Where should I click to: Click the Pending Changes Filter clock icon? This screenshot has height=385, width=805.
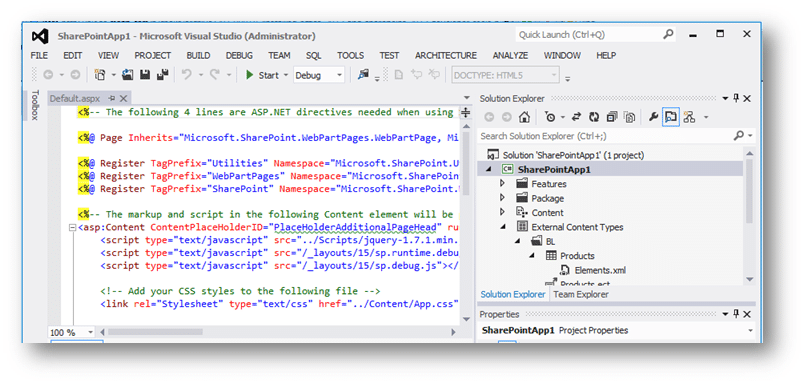(x=550, y=118)
